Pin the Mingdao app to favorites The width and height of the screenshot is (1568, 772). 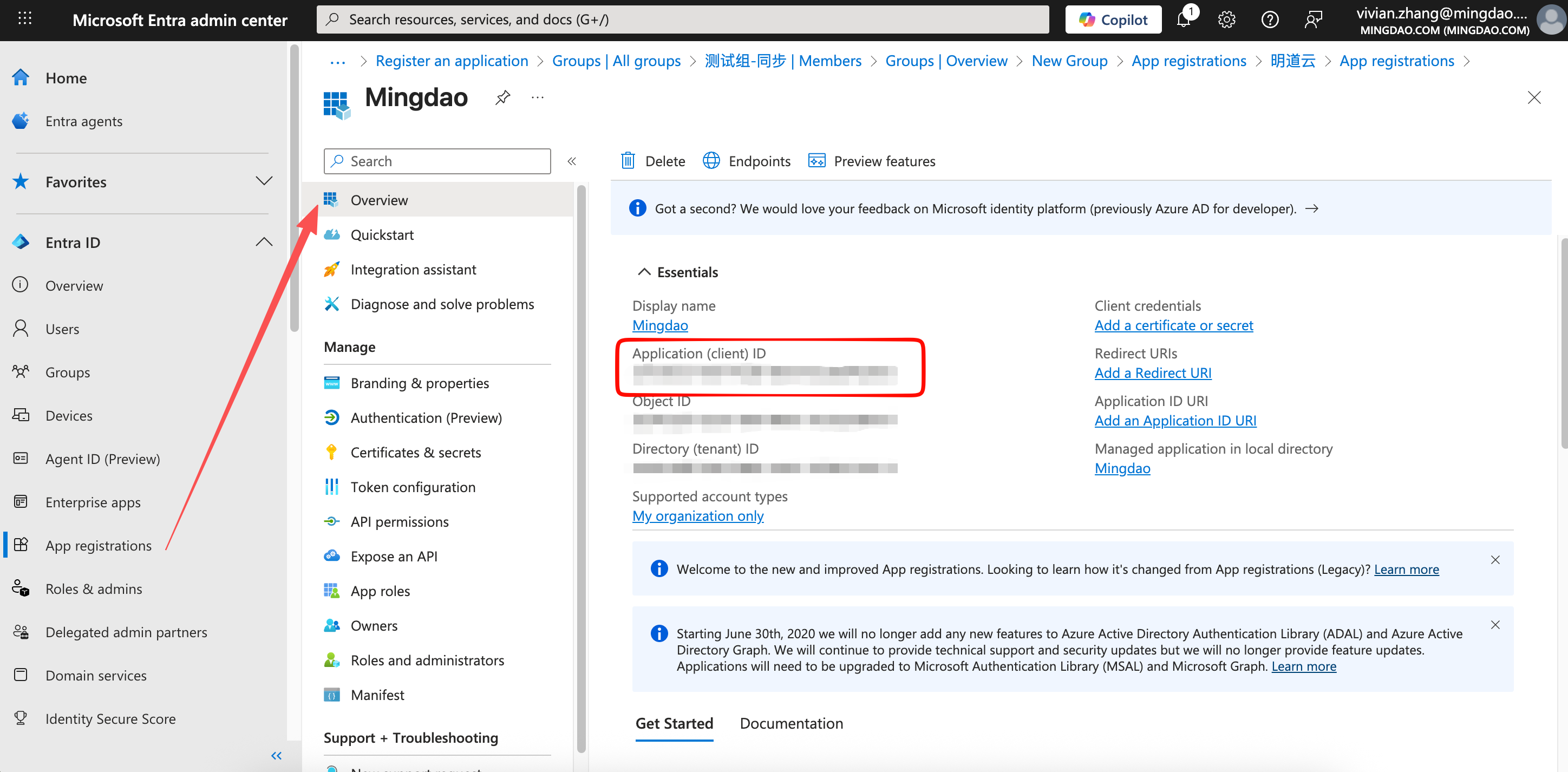[x=503, y=97]
